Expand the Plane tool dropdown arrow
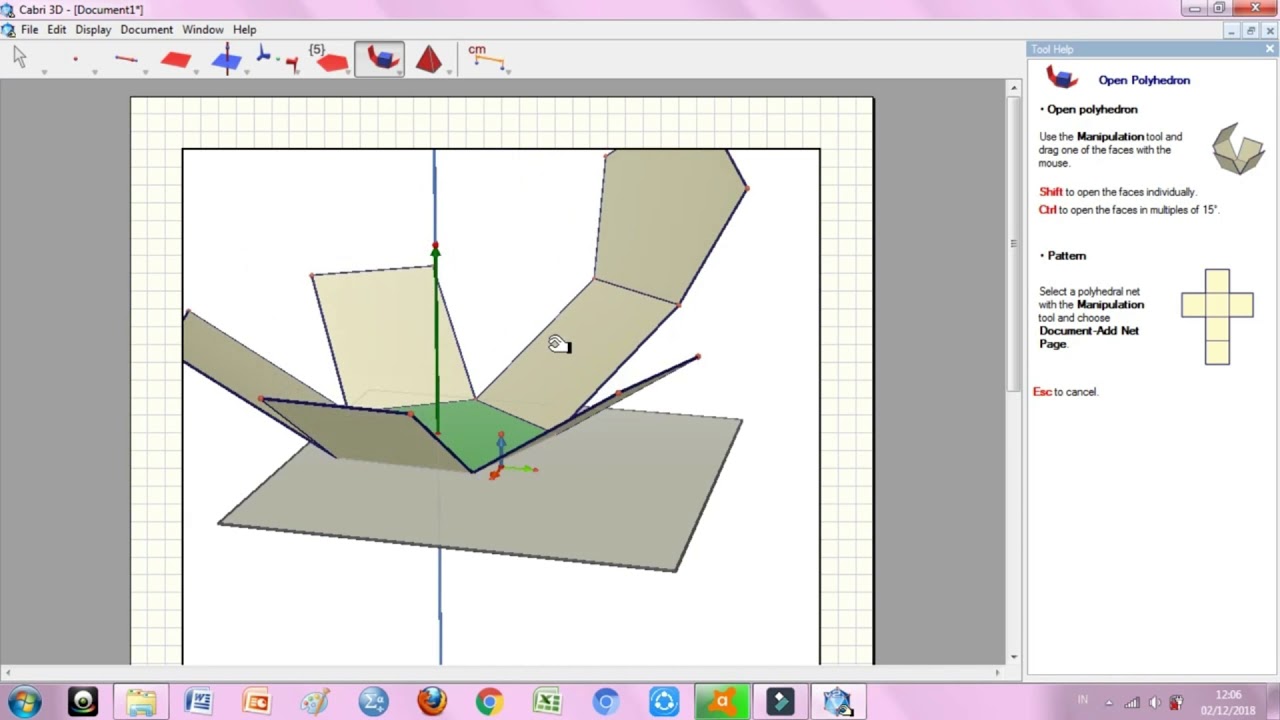Screen dimensions: 1280x720 [195, 71]
